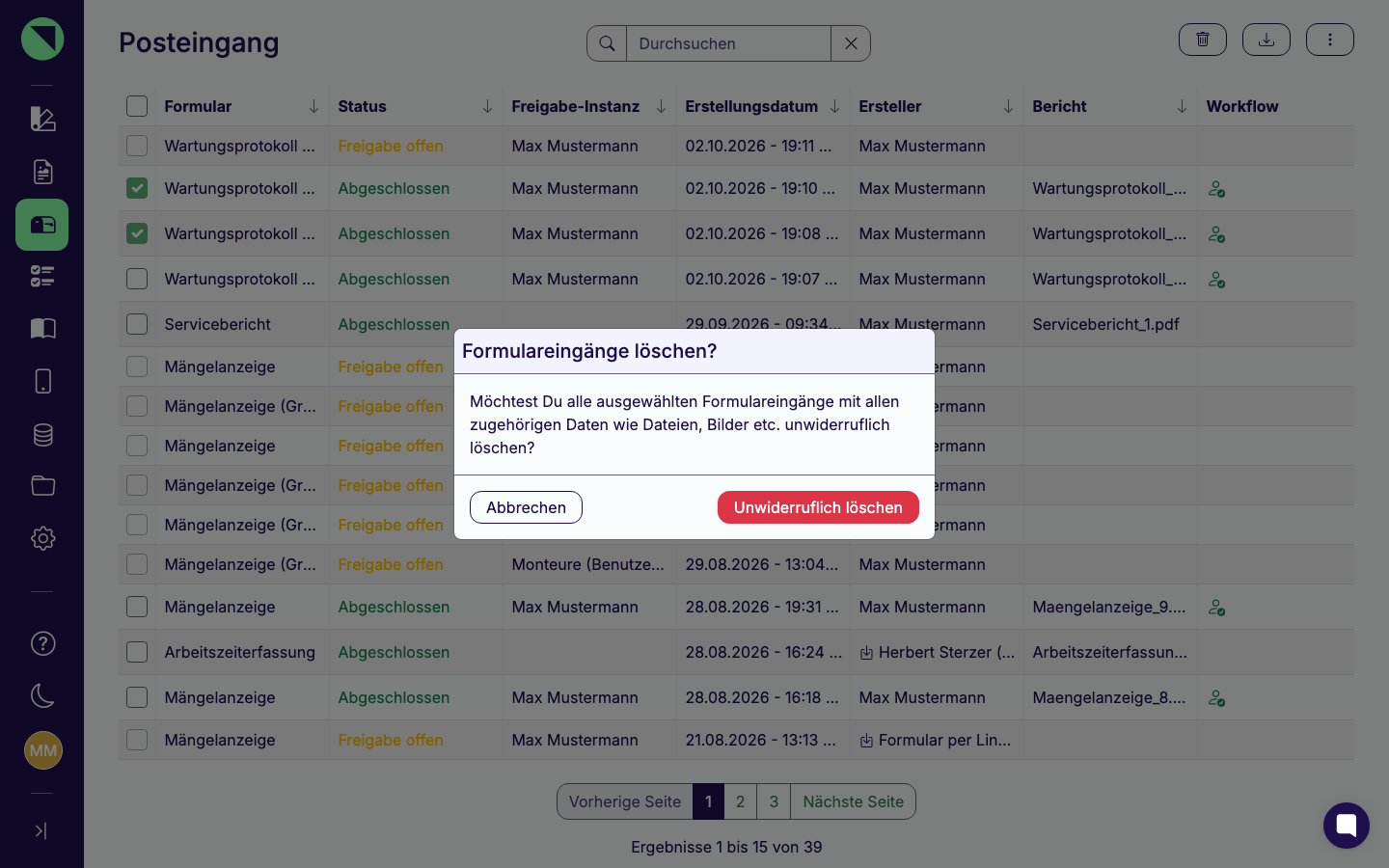Click Abbrechen in the delete dialog
This screenshot has height=868, width=1389.
coord(526,507)
